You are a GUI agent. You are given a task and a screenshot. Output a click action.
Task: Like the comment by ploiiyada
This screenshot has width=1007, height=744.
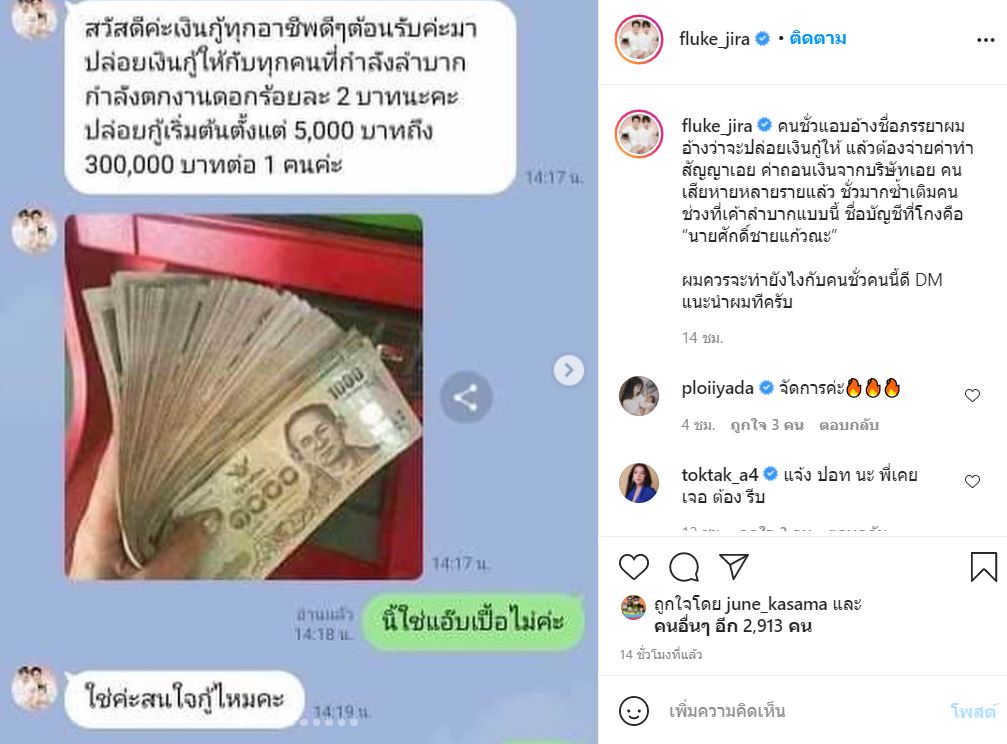pyautogui.click(x=972, y=395)
